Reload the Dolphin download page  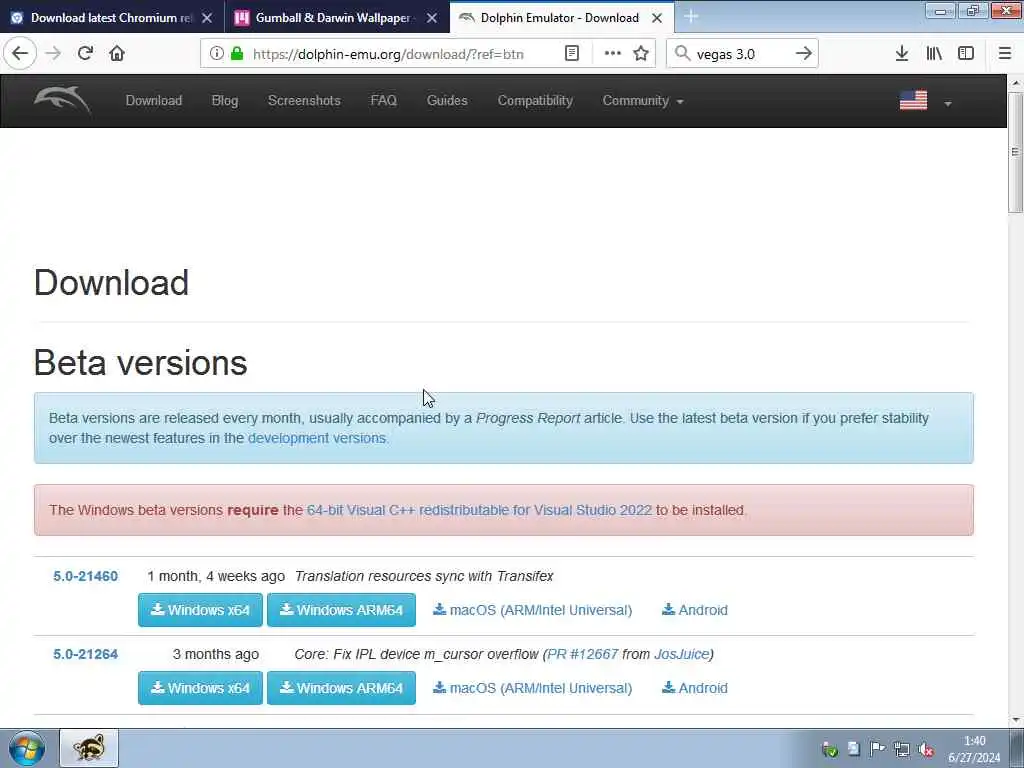pyautogui.click(x=85, y=54)
